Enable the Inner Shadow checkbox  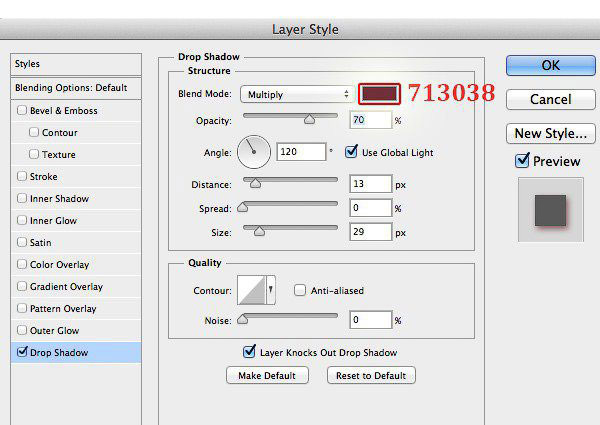pos(22,198)
